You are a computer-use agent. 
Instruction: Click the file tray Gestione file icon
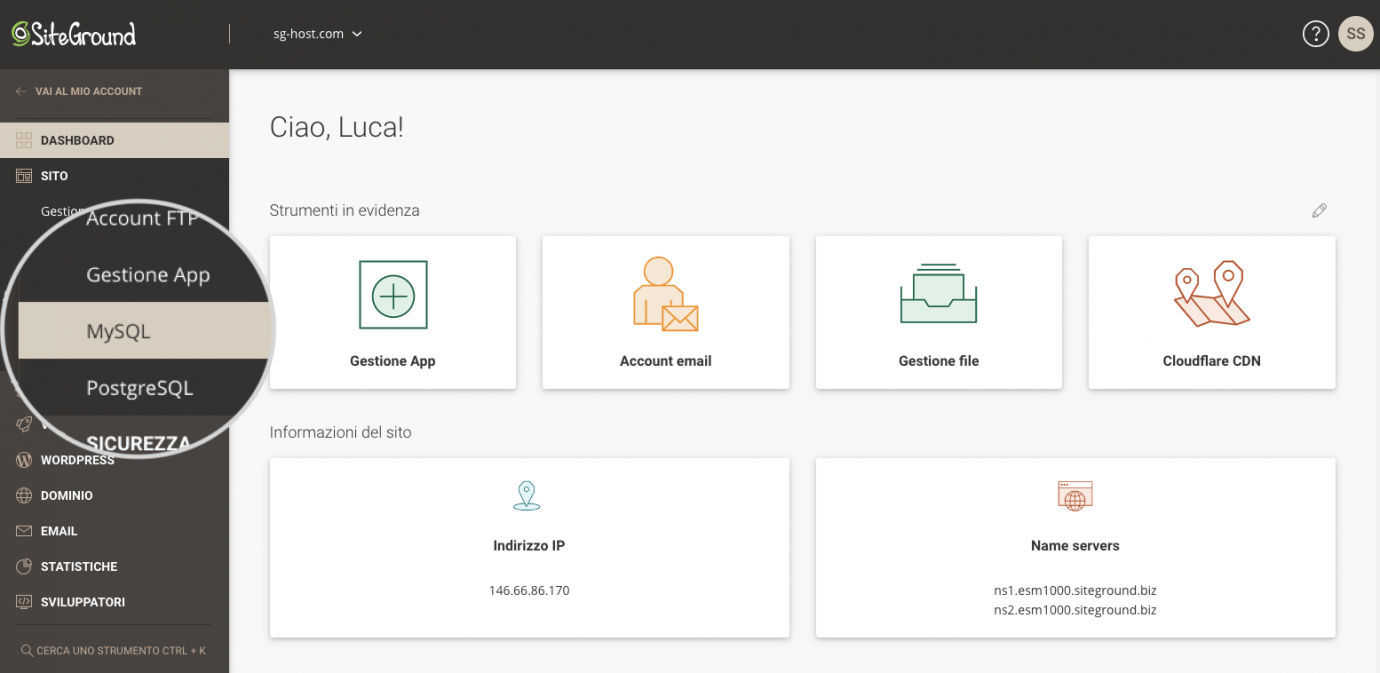939,294
